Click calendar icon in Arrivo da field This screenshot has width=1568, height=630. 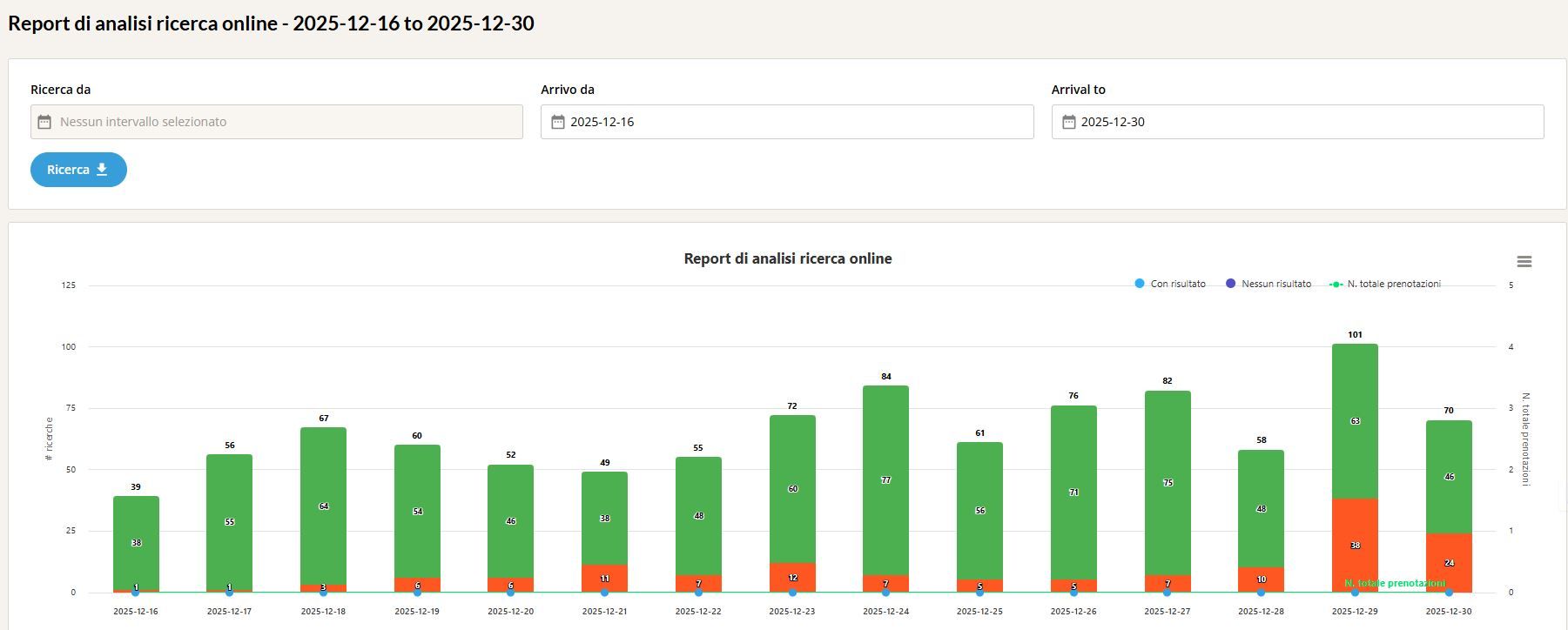pyautogui.click(x=558, y=122)
